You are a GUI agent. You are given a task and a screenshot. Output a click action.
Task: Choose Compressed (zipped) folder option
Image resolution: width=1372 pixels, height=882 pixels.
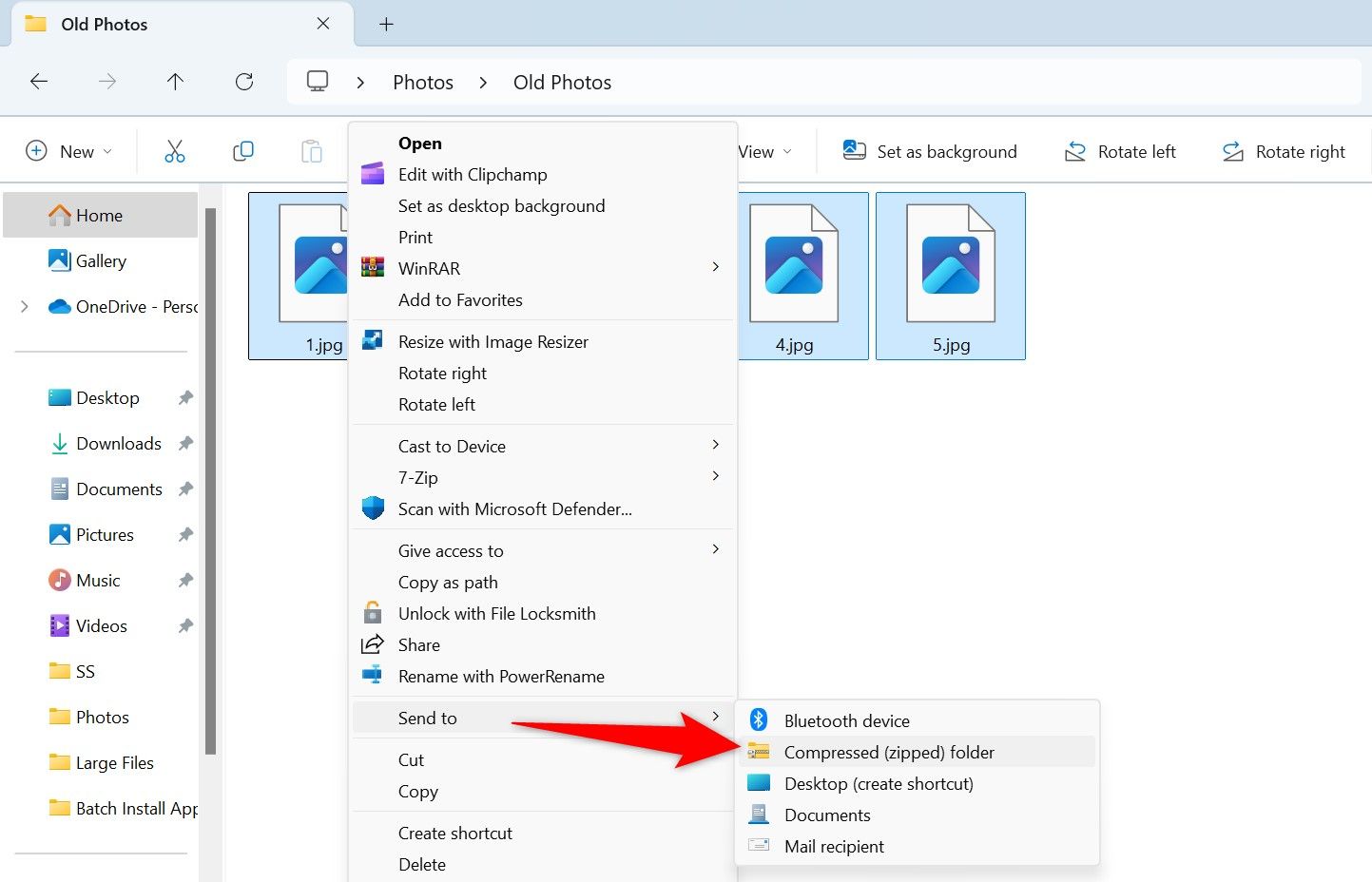pyautogui.click(x=888, y=753)
